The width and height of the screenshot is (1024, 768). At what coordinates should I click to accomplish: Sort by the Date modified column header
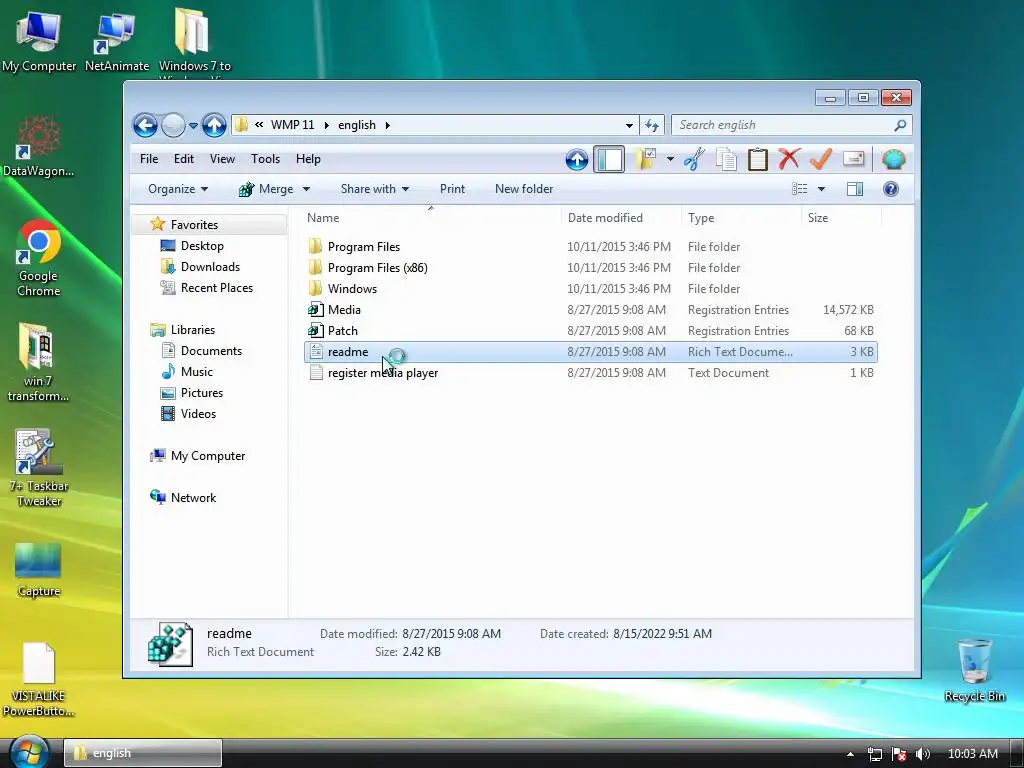pos(620,217)
